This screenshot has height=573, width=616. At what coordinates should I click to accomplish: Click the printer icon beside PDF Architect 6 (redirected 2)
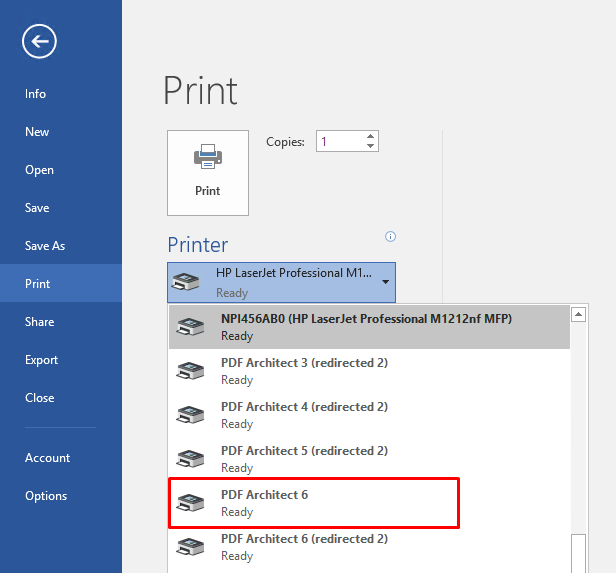point(190,547)
